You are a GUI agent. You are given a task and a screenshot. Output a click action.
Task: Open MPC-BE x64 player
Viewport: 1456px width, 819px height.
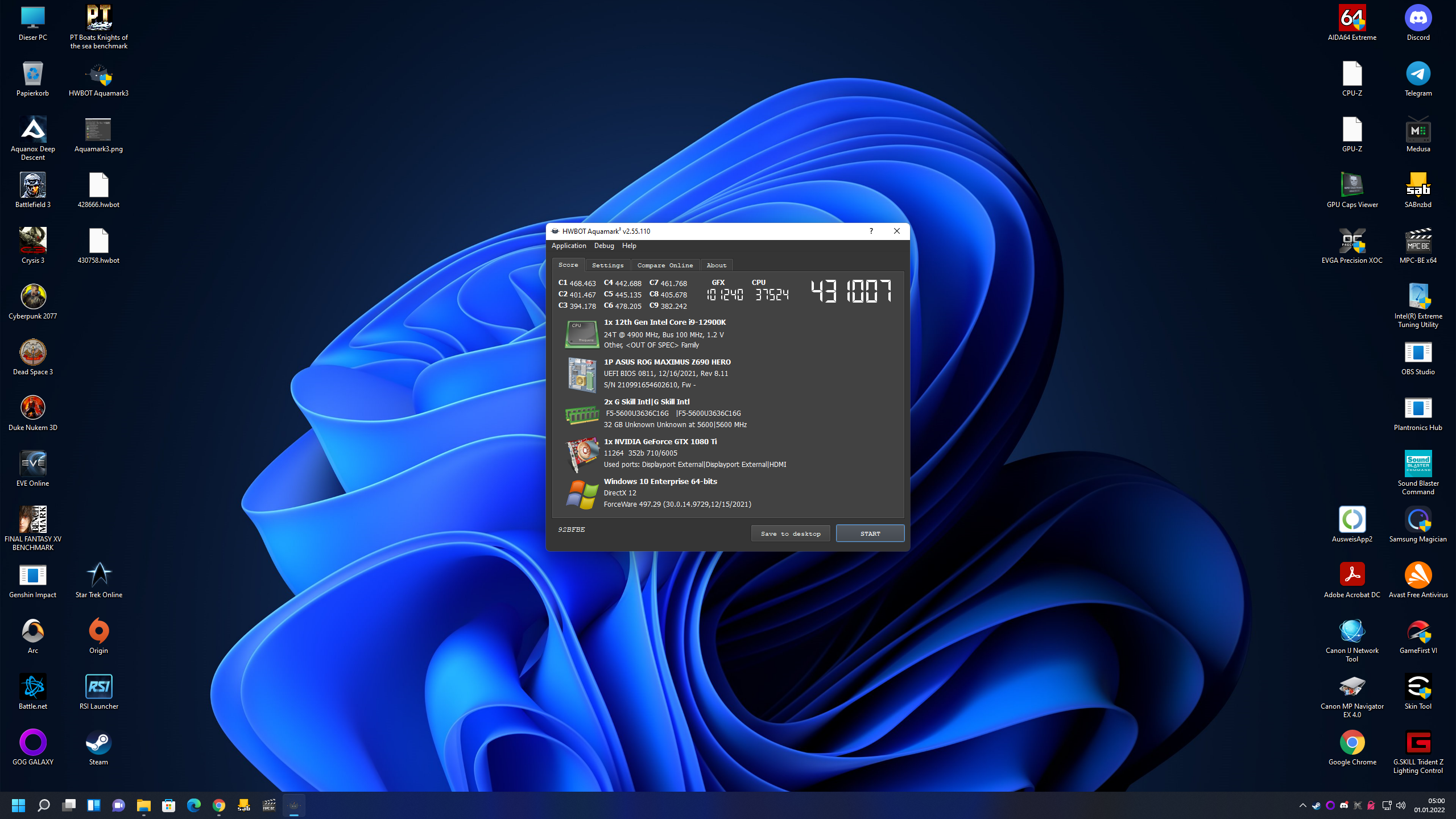point(1418,247)
